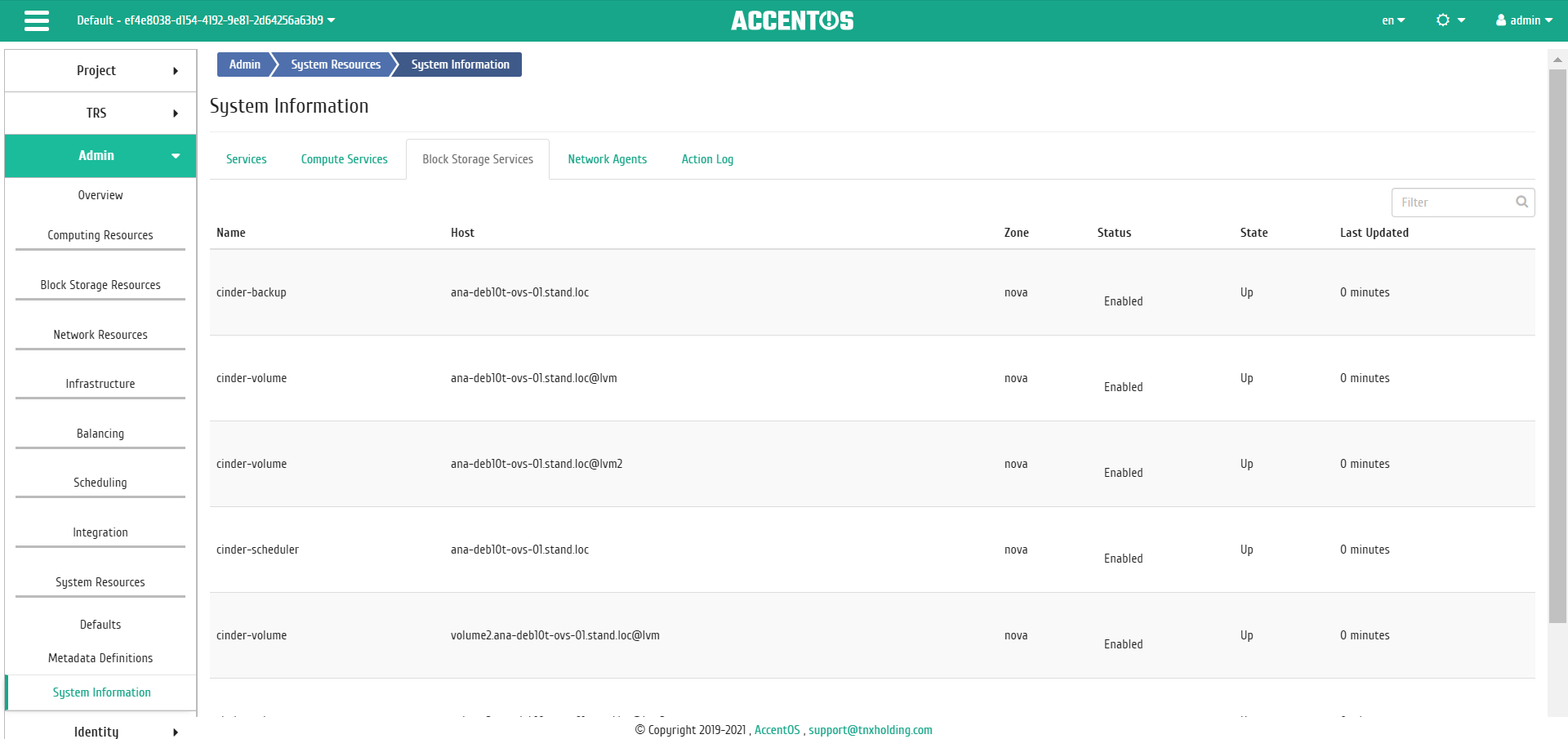Expand the TRS sidebar section
Viewport: 1568px width, 739px height.
100,113
